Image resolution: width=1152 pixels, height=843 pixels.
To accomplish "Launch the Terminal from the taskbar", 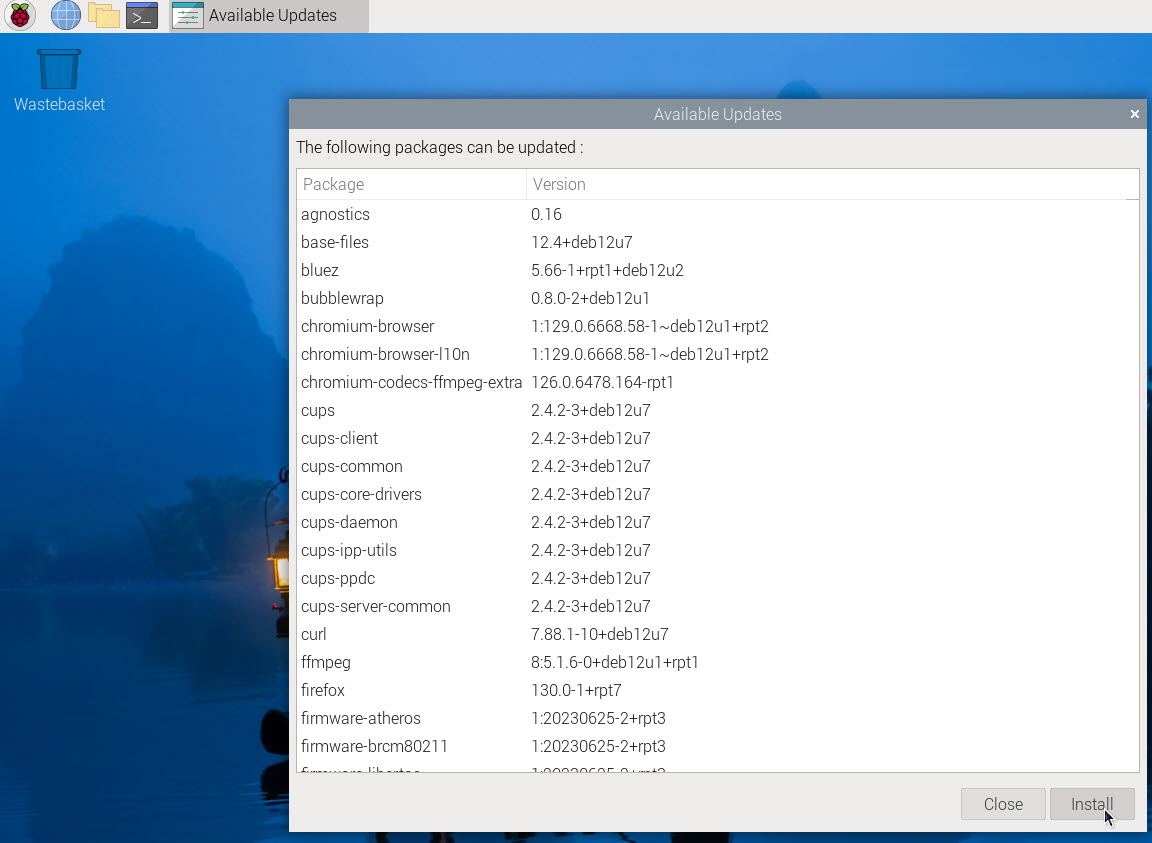I will pyautogui.click(x=142, y=15).
